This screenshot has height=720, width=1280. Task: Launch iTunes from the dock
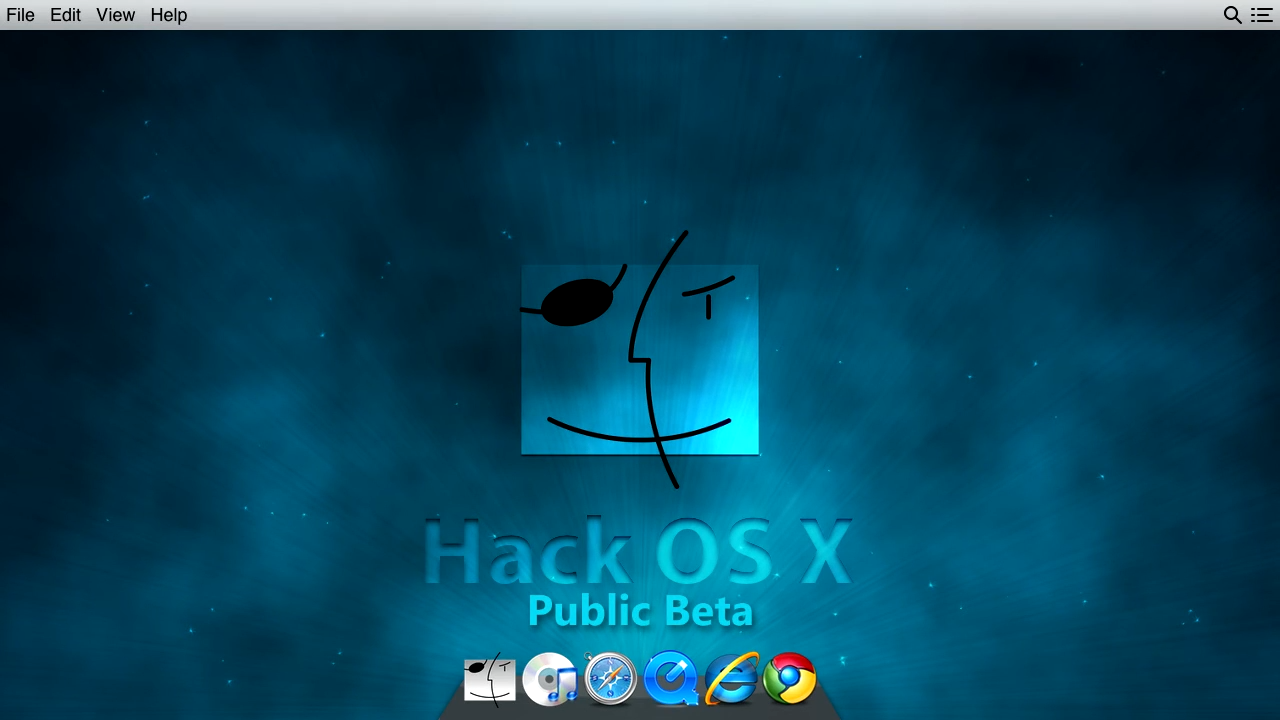(550, 678)
